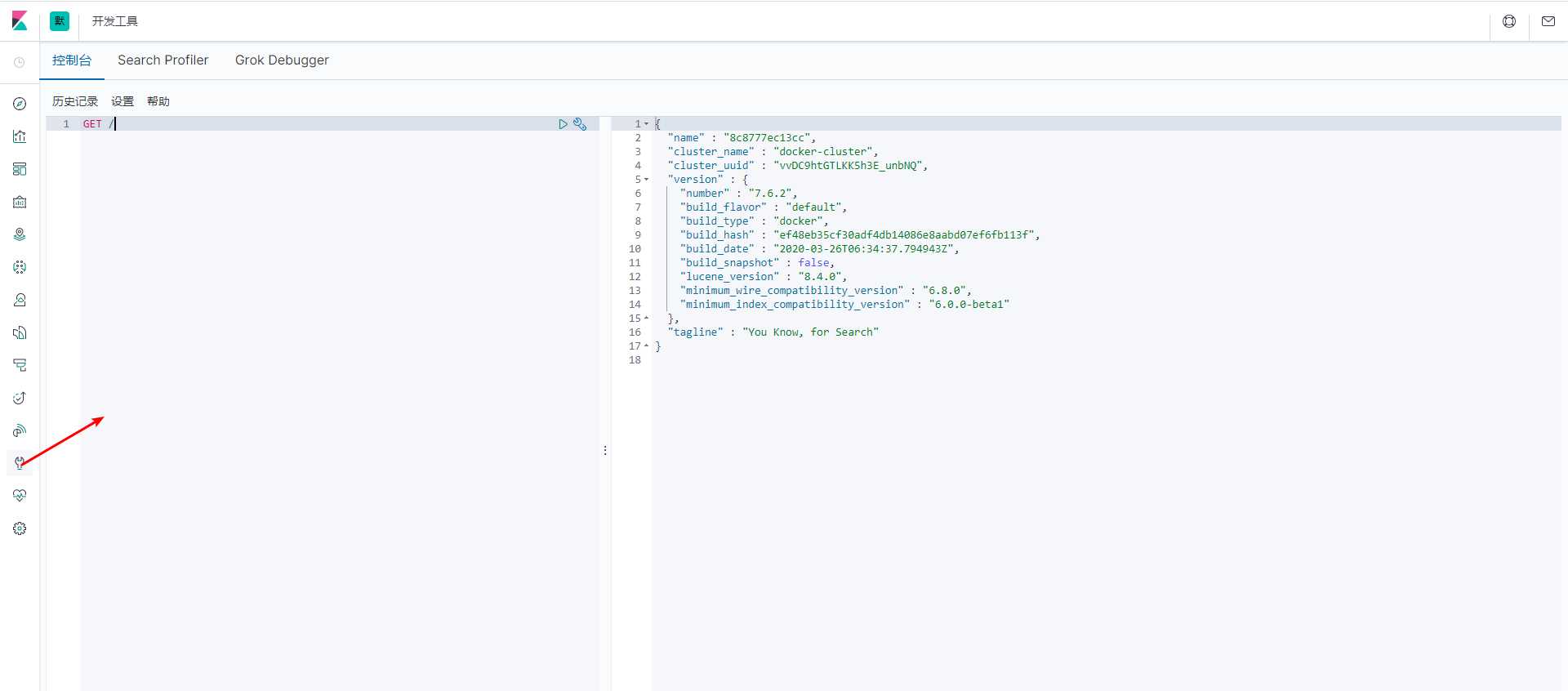Open Maps icon in sidebar
1568x691 pixels.
[x=20, y=234]
